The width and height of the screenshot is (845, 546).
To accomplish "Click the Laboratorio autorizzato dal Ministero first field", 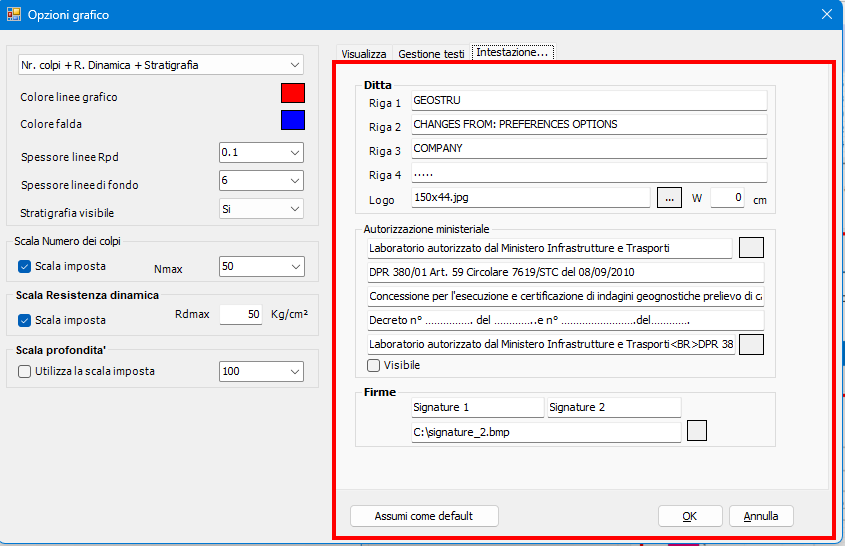I will (550, 248).
